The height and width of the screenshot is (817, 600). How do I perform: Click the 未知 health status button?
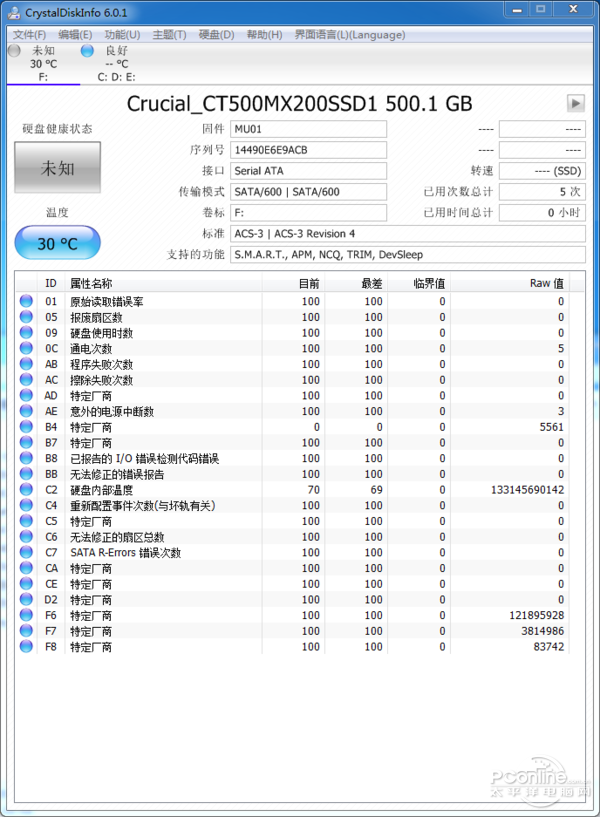pos(57,168)
